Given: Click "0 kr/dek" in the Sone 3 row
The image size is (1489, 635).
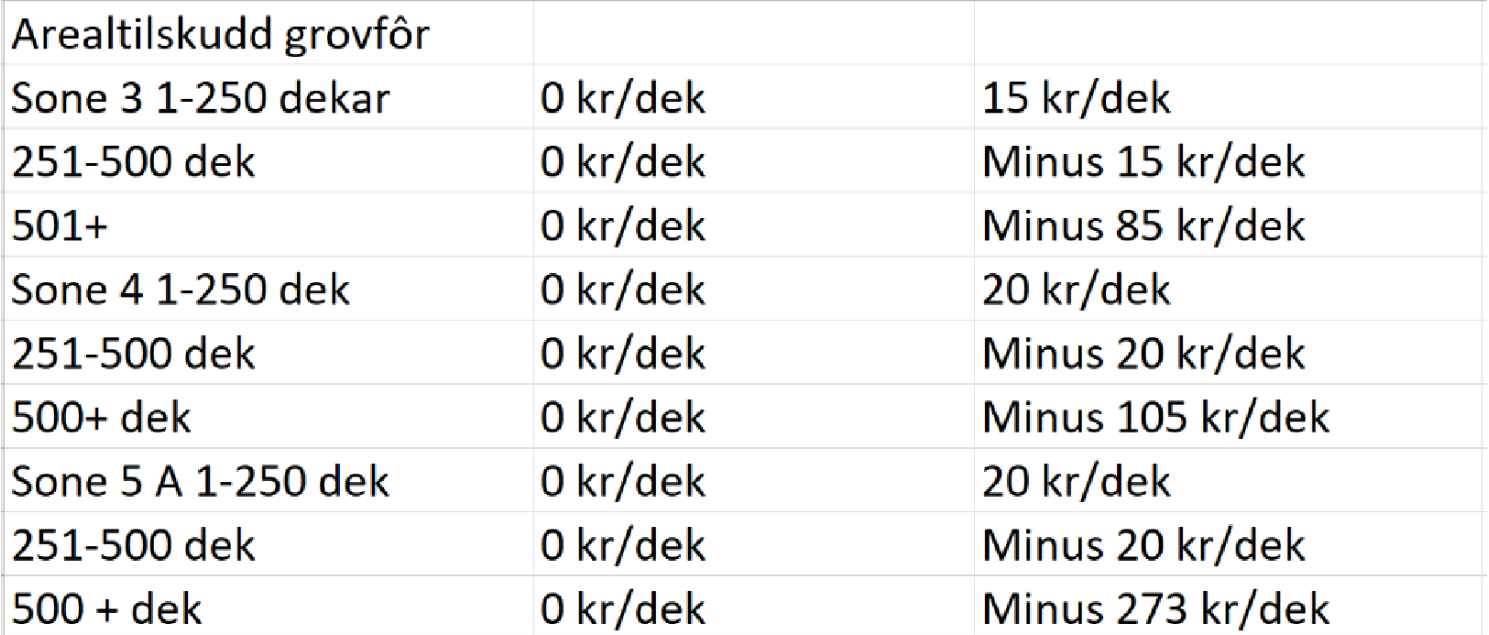Looking at the screenshot, I should tap(623, 99).
